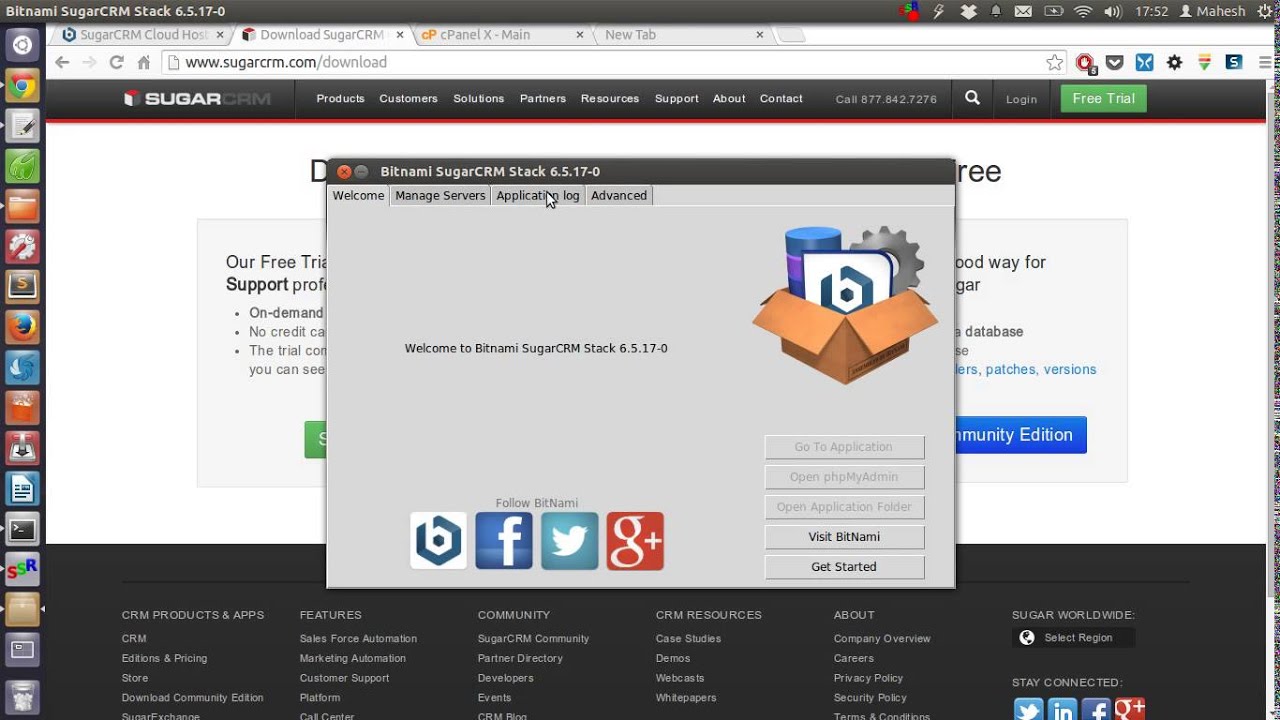Open the LibreOffice Writer launcher icon
Image resolution: width=1280 pixels, height=720 pixels.
(x=22, y=489)
